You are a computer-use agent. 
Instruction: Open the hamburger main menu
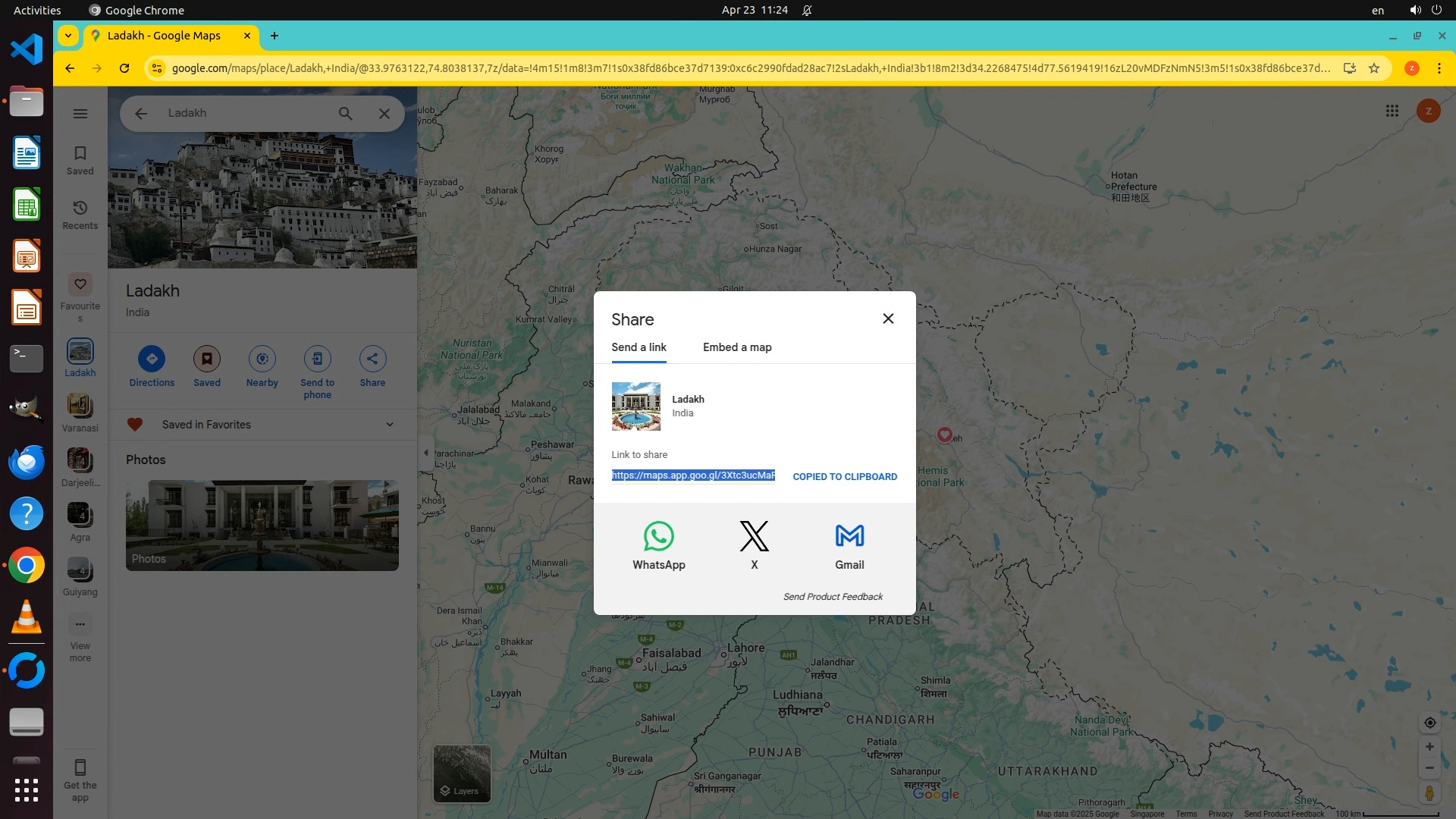tap(80, 114)
